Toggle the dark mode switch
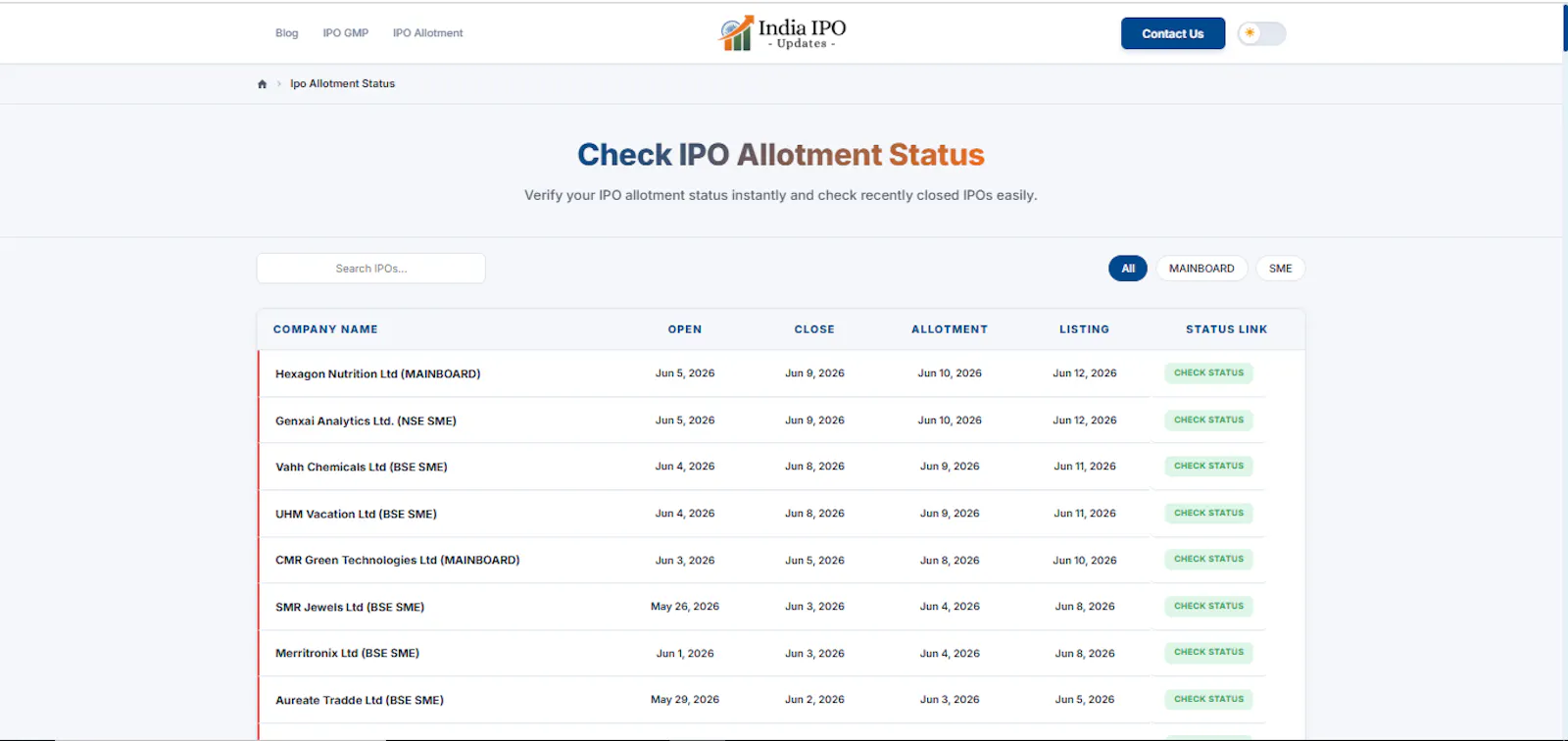The image size is (1568, 741). 1261,33
